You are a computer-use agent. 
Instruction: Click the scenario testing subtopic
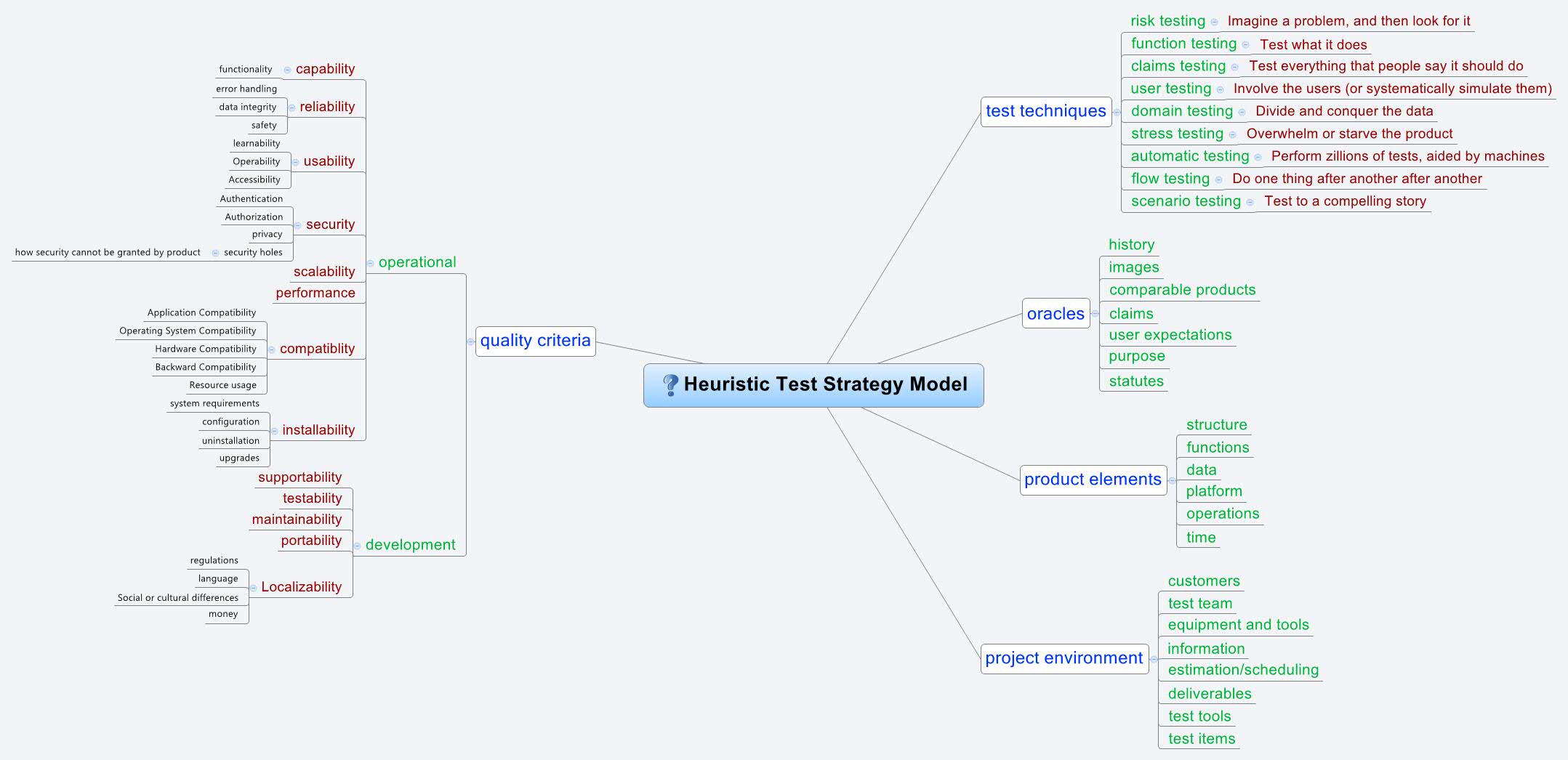point(1185,201)
